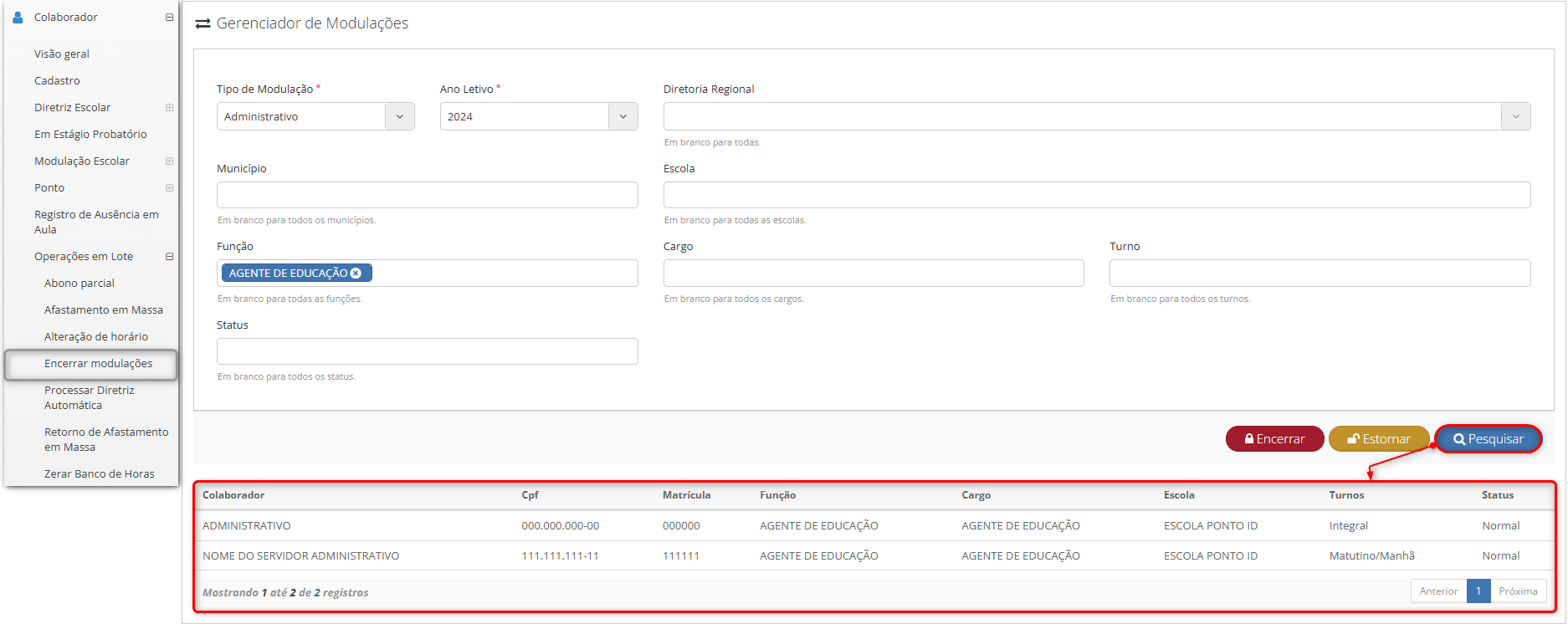Open the Diretoria Regional dropdown arrow
Image resolution: width=1568 pixels, height=624 pixels.
click(1516, 116)
